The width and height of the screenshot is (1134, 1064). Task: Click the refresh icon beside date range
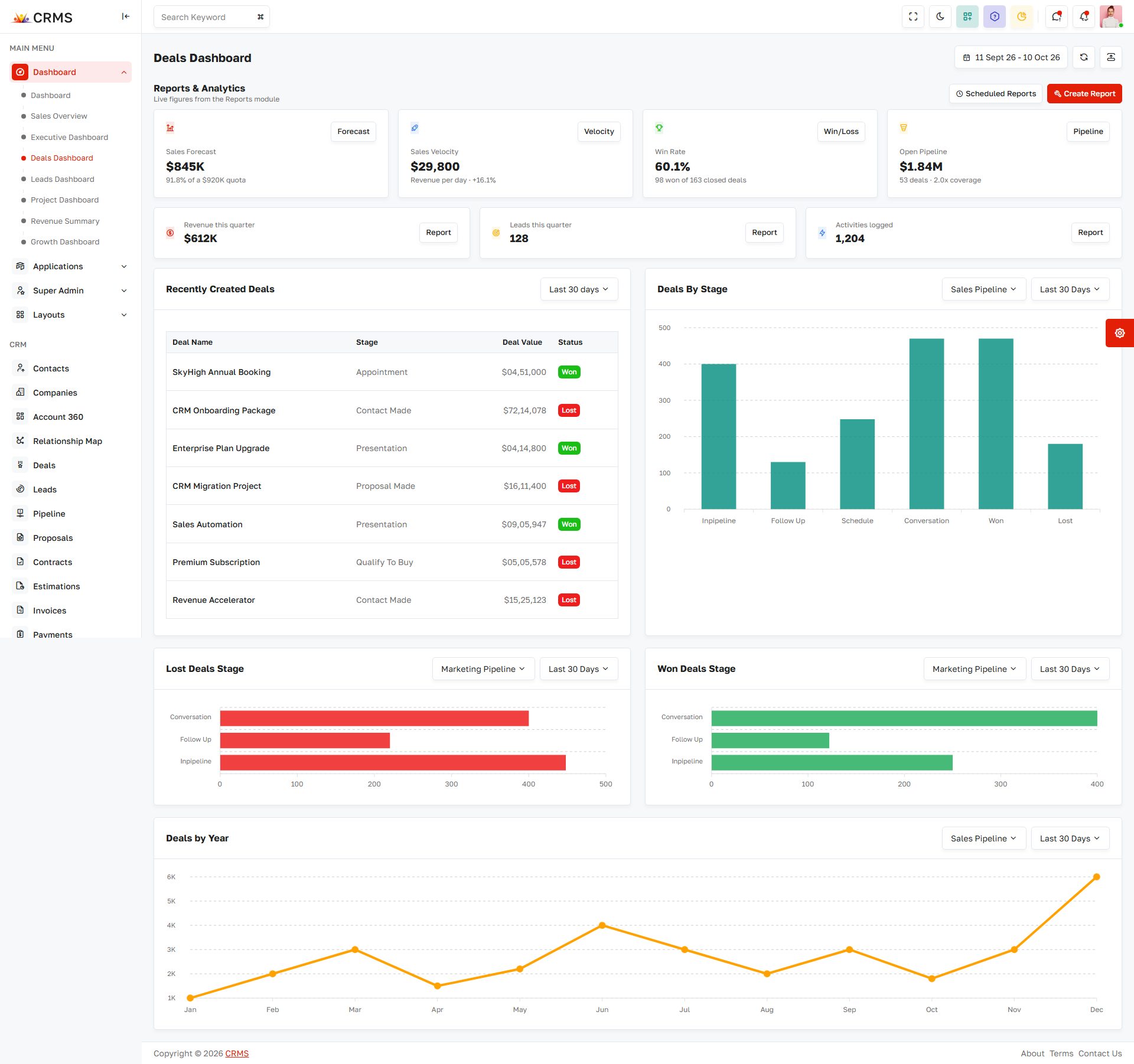1084,57
